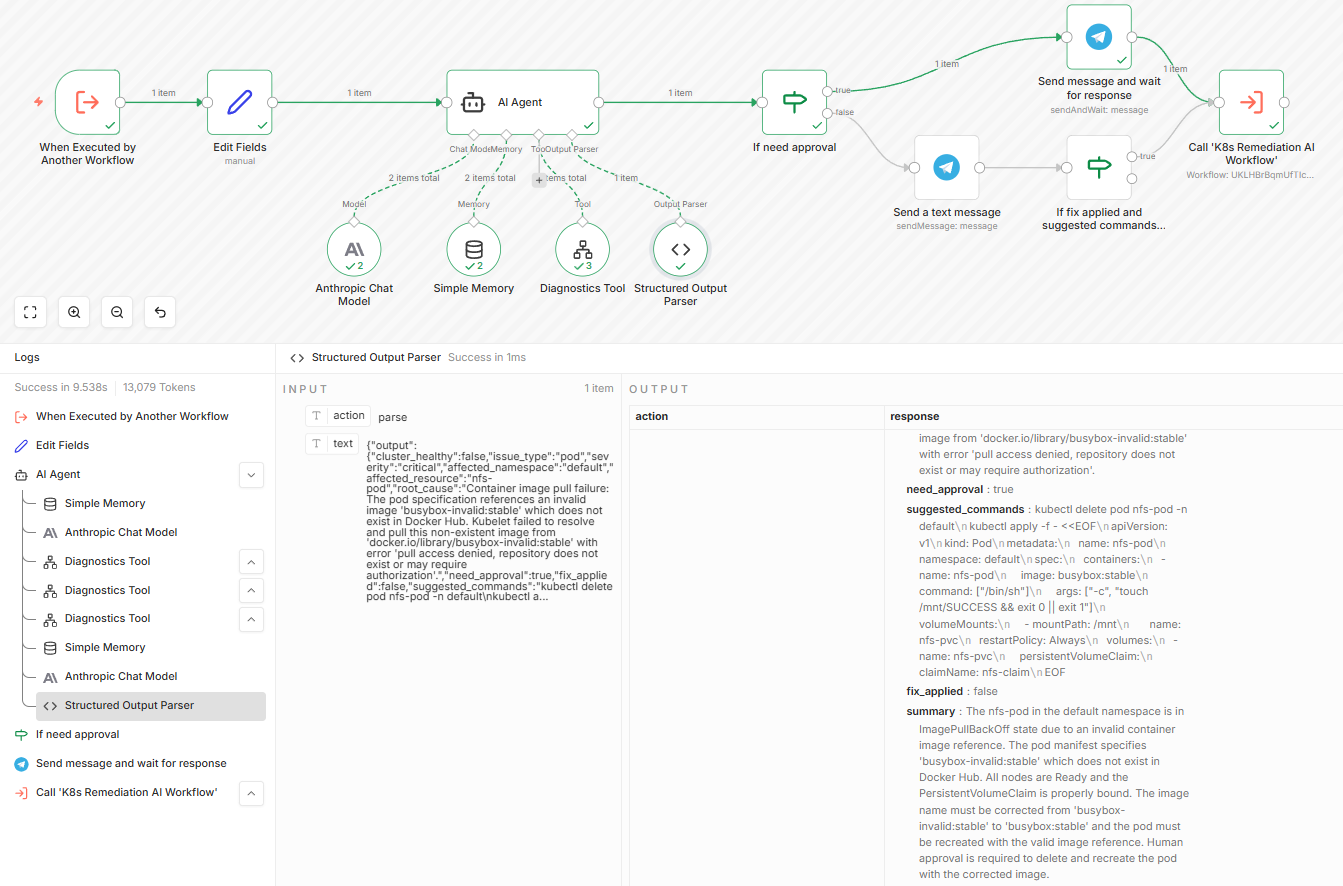Collapse the first Diagnostics Tool log entry

click(251, 561)
